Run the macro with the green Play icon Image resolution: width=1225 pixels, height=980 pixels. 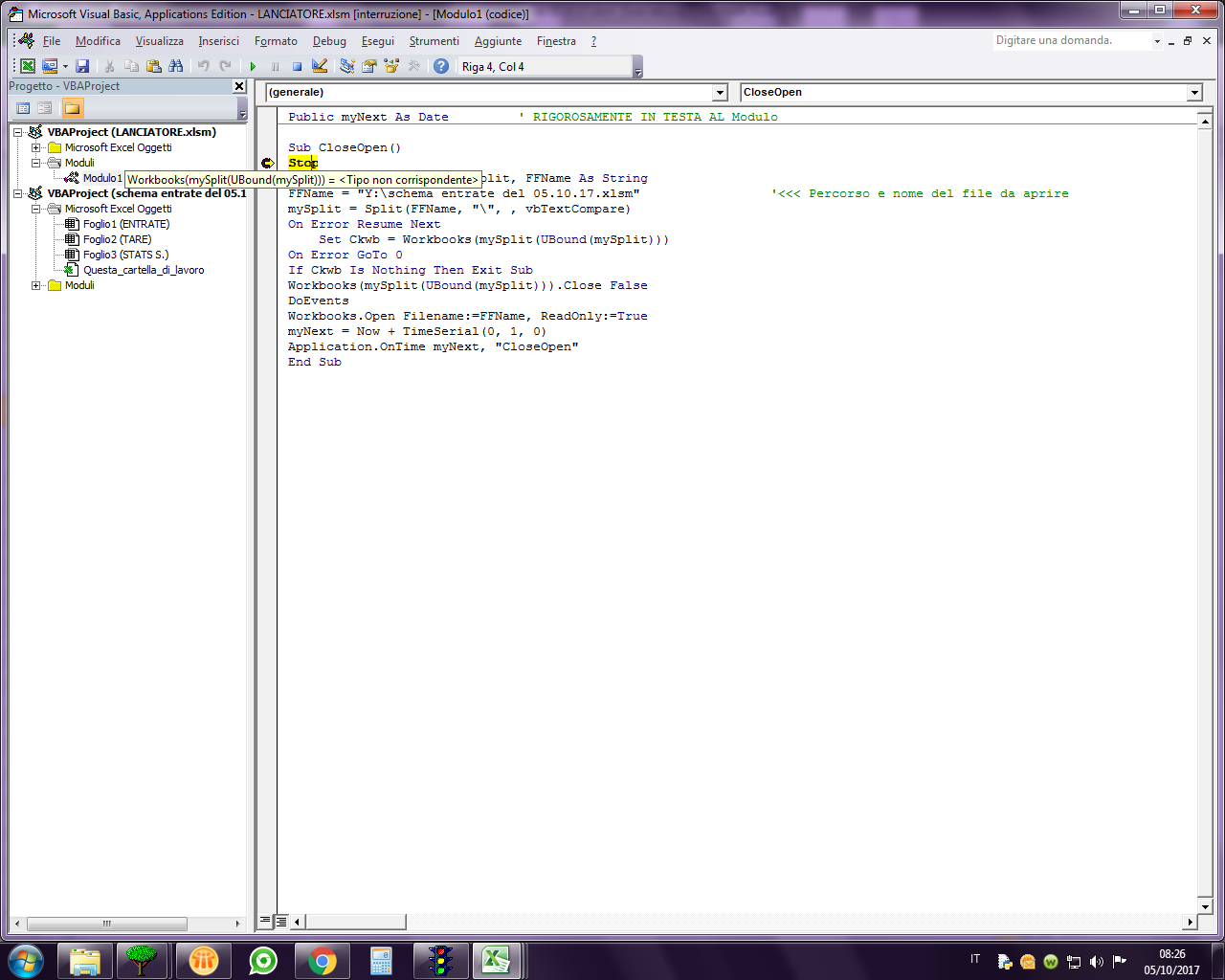(253, 66)
